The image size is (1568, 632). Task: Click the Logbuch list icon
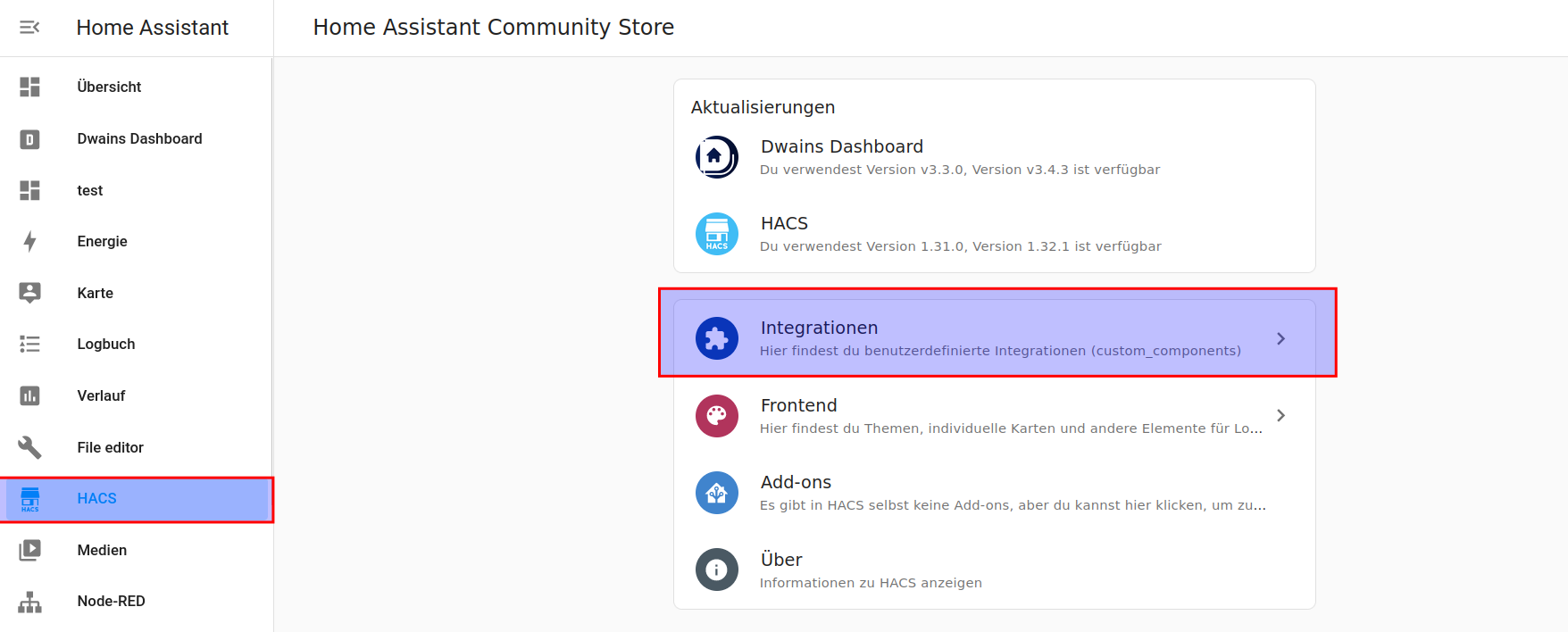click(29, 345)
